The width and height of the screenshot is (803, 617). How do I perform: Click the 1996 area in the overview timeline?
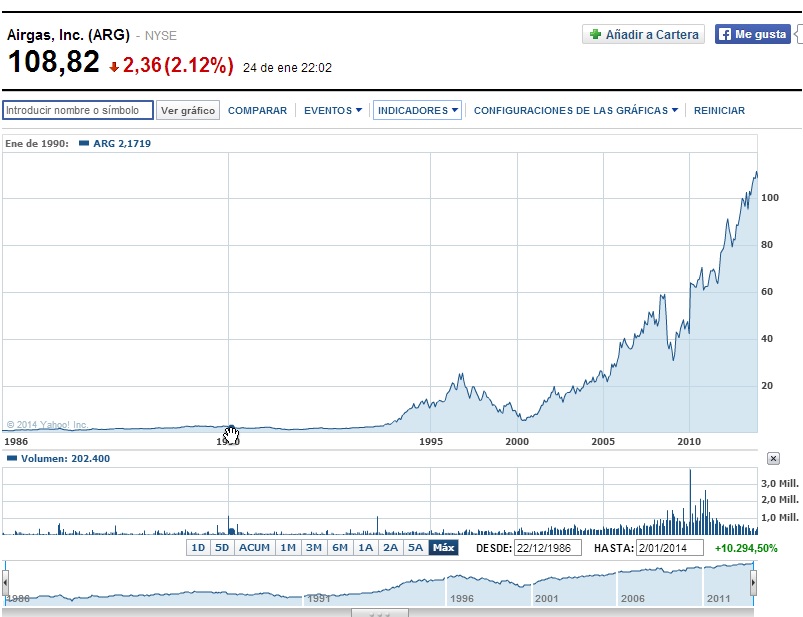click(x=462, y=598)
